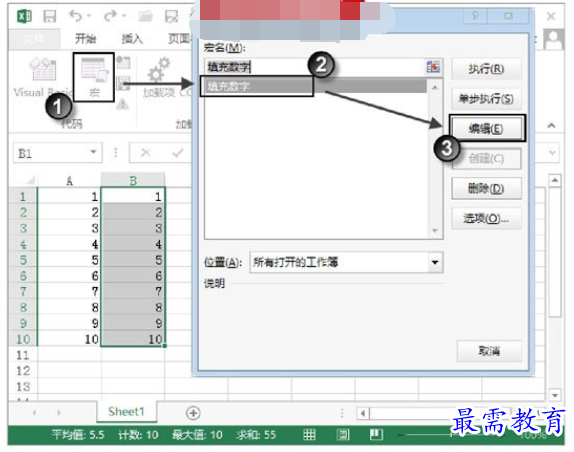Switch to Page Layout view in the status bar

point(343,434)
